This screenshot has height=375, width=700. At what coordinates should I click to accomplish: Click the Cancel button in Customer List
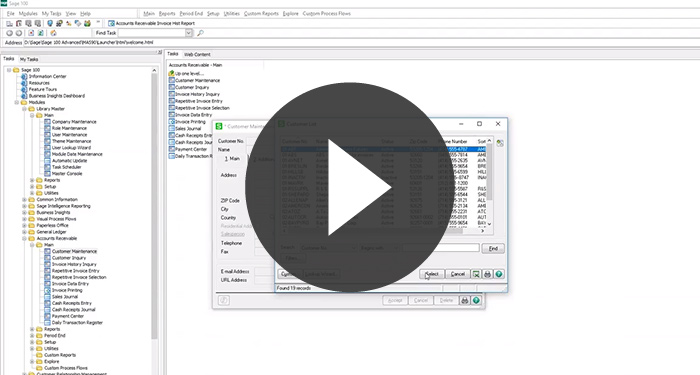pos(458,274)
